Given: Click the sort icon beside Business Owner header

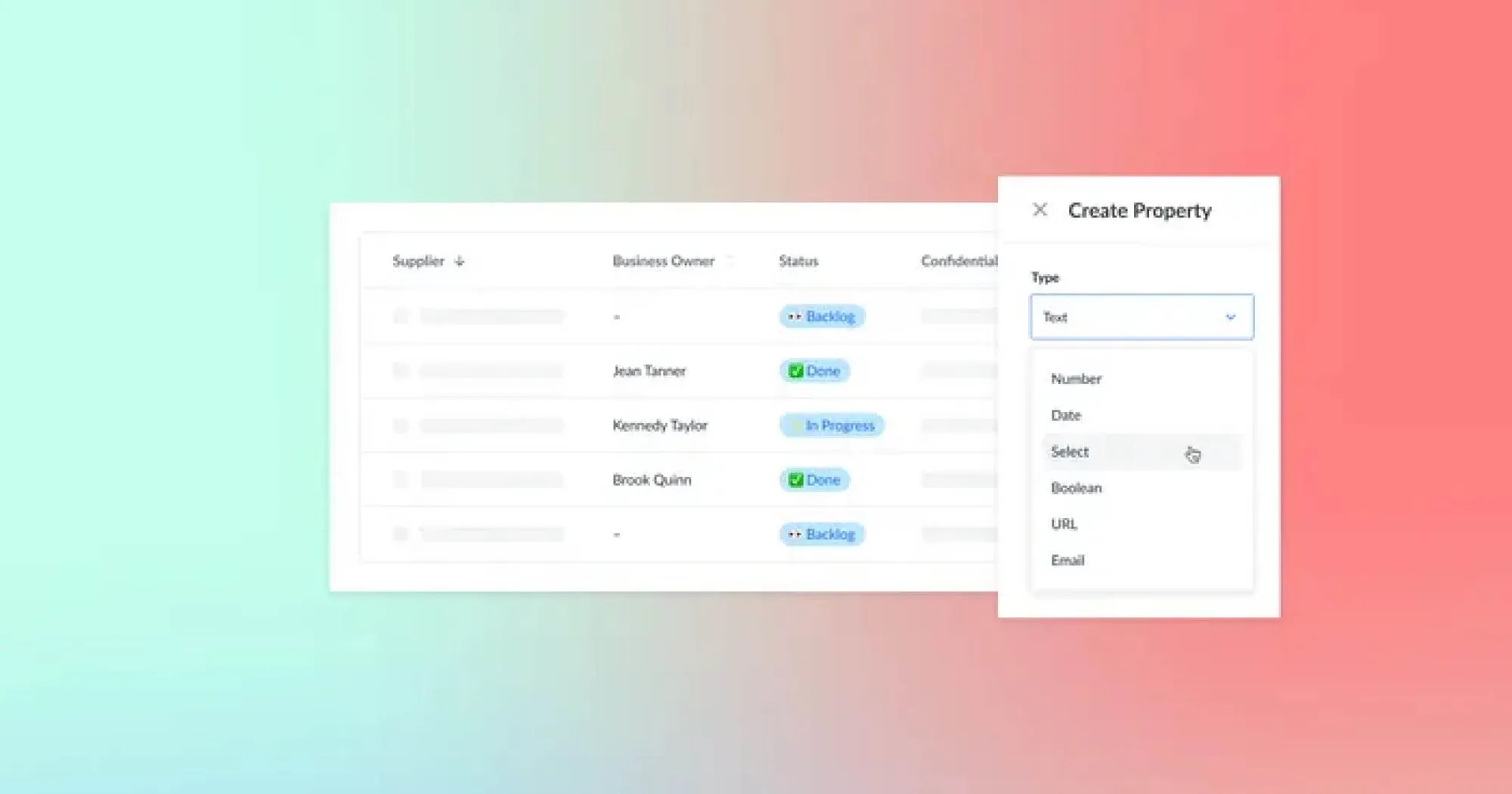Looking at the screenshot, I should tap(730, 260).
